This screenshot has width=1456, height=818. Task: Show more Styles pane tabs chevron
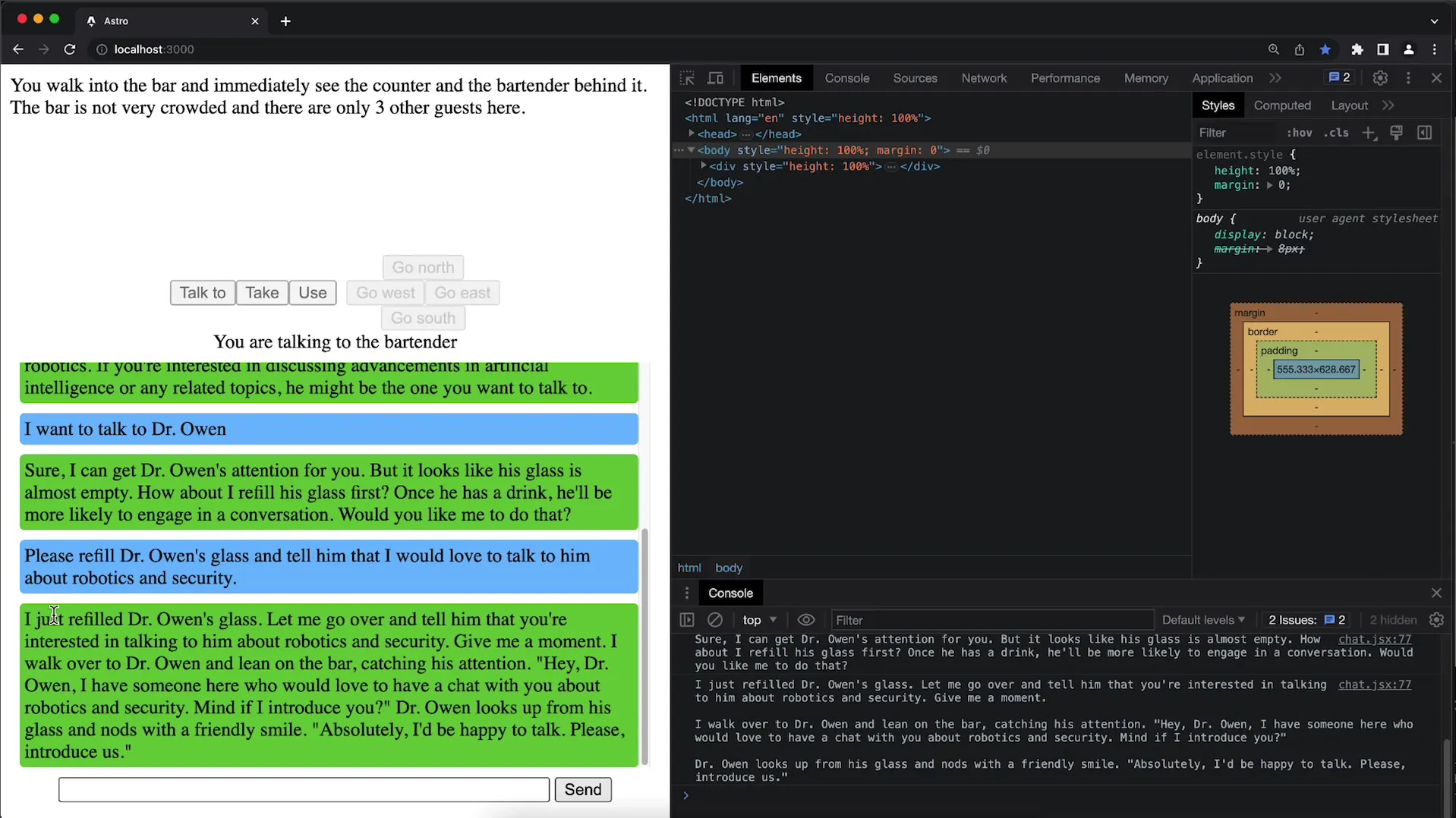pos(1388,105)
